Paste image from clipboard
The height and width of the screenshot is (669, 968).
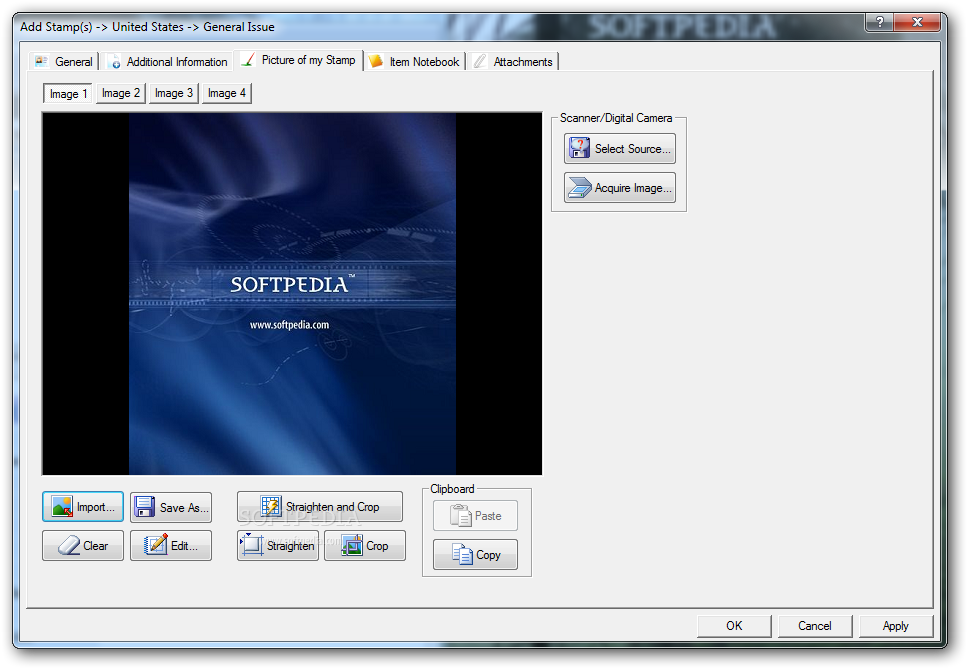point(475,515)
